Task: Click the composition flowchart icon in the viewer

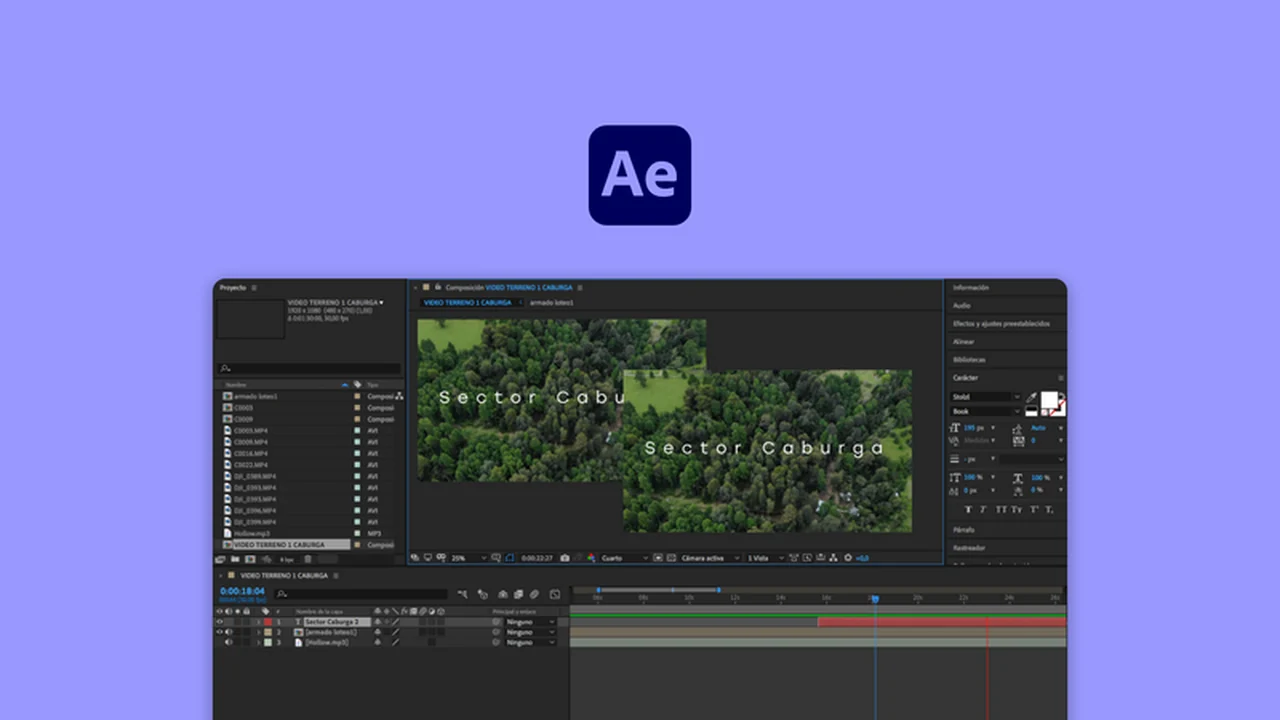Action: [x=834, y=558]
